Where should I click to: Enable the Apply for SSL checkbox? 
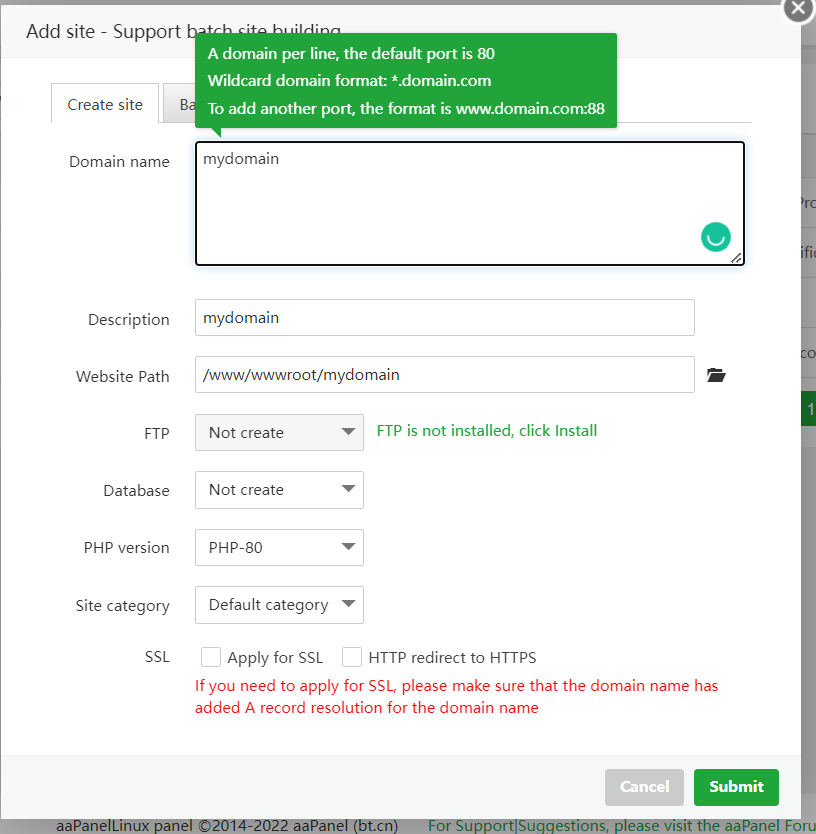[x=211, y=658]
